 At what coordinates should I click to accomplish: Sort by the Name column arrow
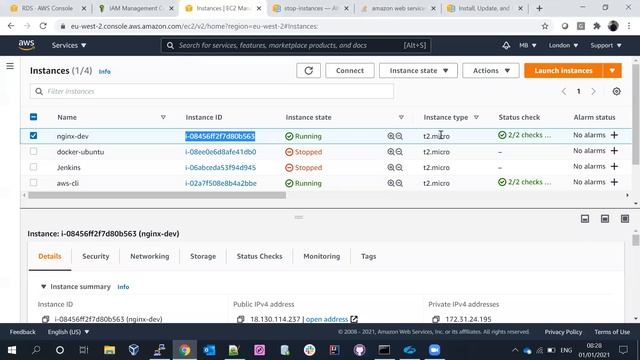[163, 118]
